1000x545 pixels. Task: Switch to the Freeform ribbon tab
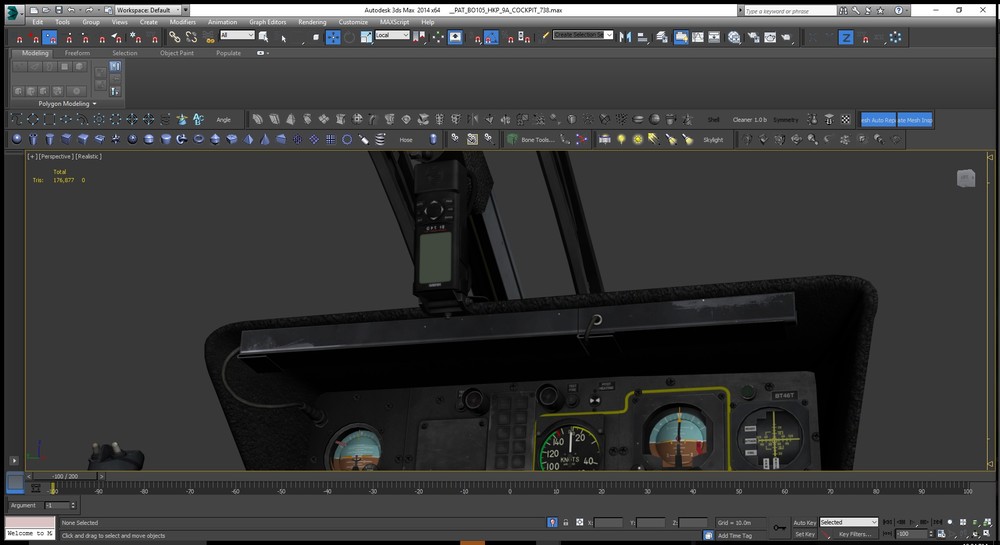(77, 53)
